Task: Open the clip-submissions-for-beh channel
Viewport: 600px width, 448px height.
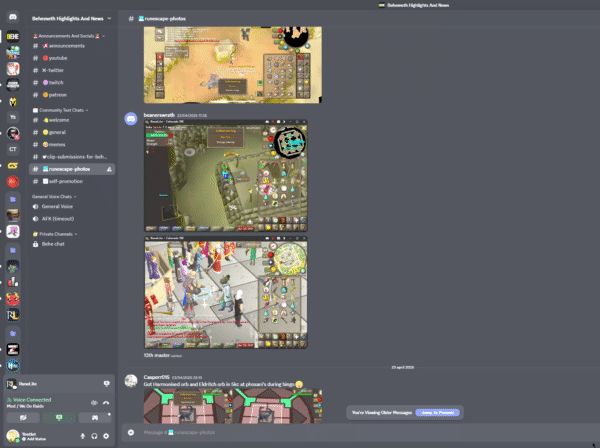Action: 72,157
